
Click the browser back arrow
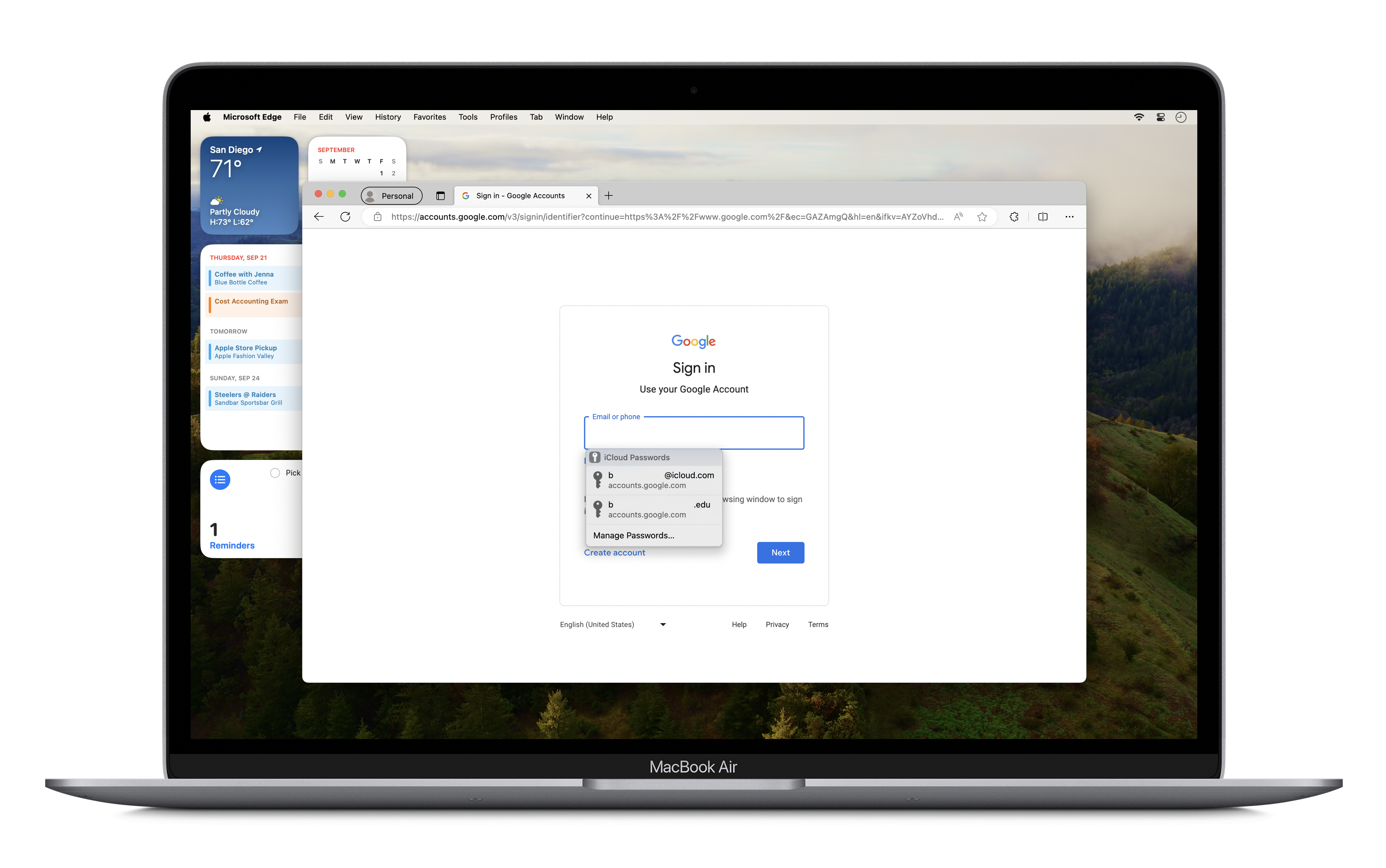(318, 217)
